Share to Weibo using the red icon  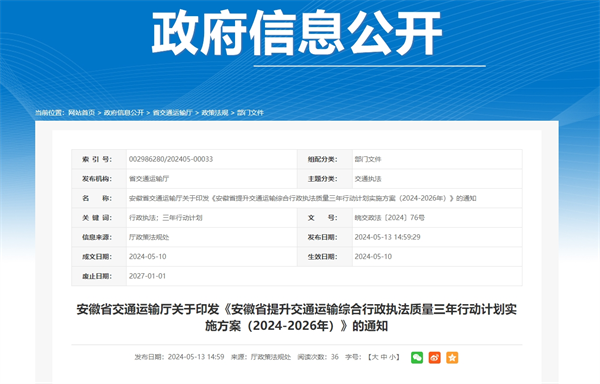pyautogui.click(x=434, y=357)
